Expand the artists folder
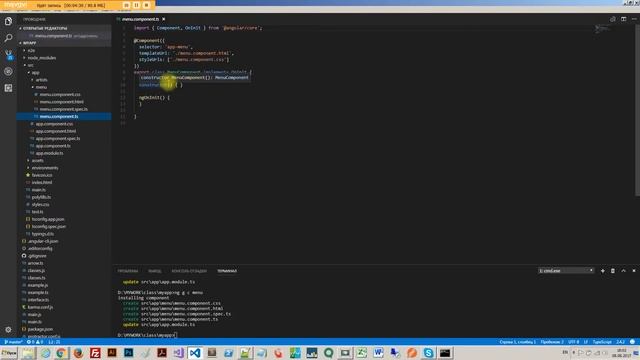Image resolution: width=640 pixels, height=360 pixels. pos(41,80)
